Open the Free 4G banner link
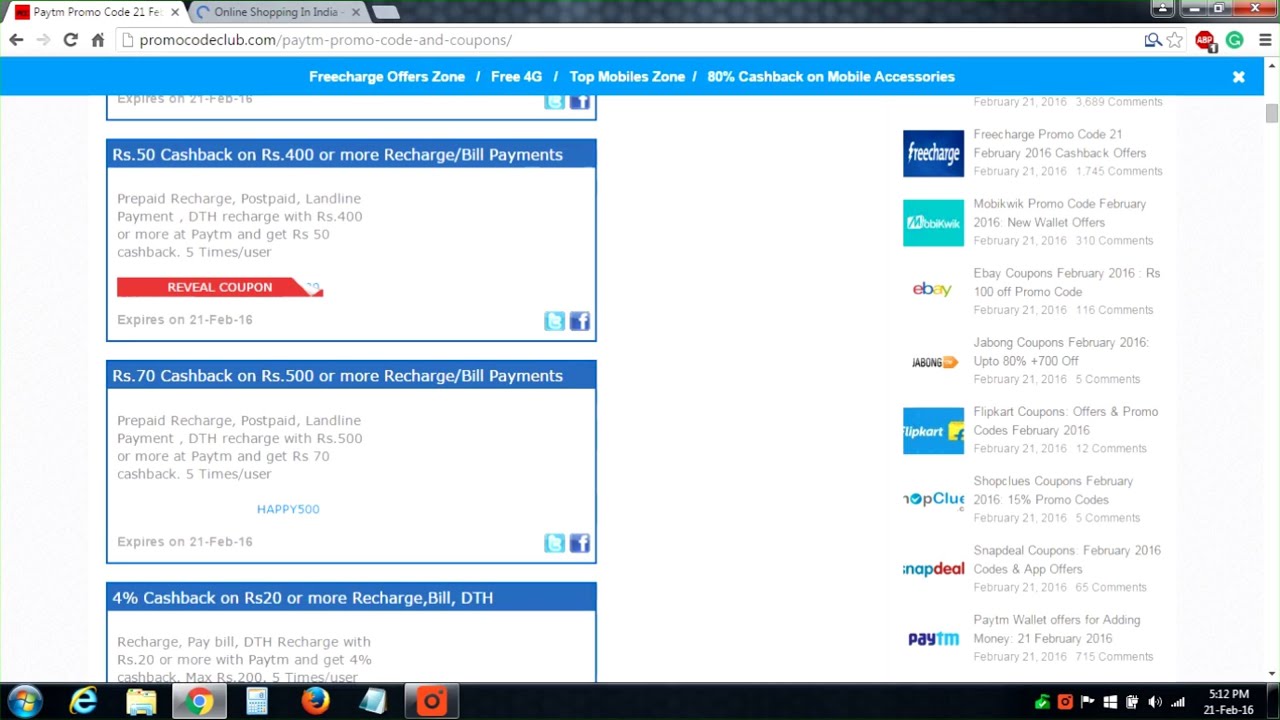Screen dimensions: 1280x720 pos(516,77)
